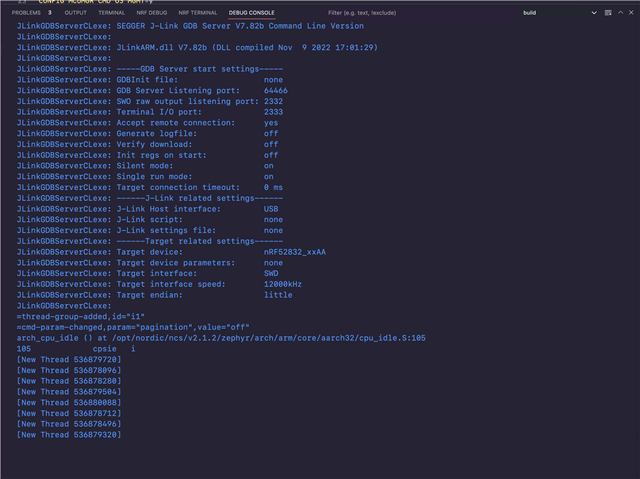Open the PROBLEMS tab
The width and height of the screenshot is (640, 479).
(31, 13)
